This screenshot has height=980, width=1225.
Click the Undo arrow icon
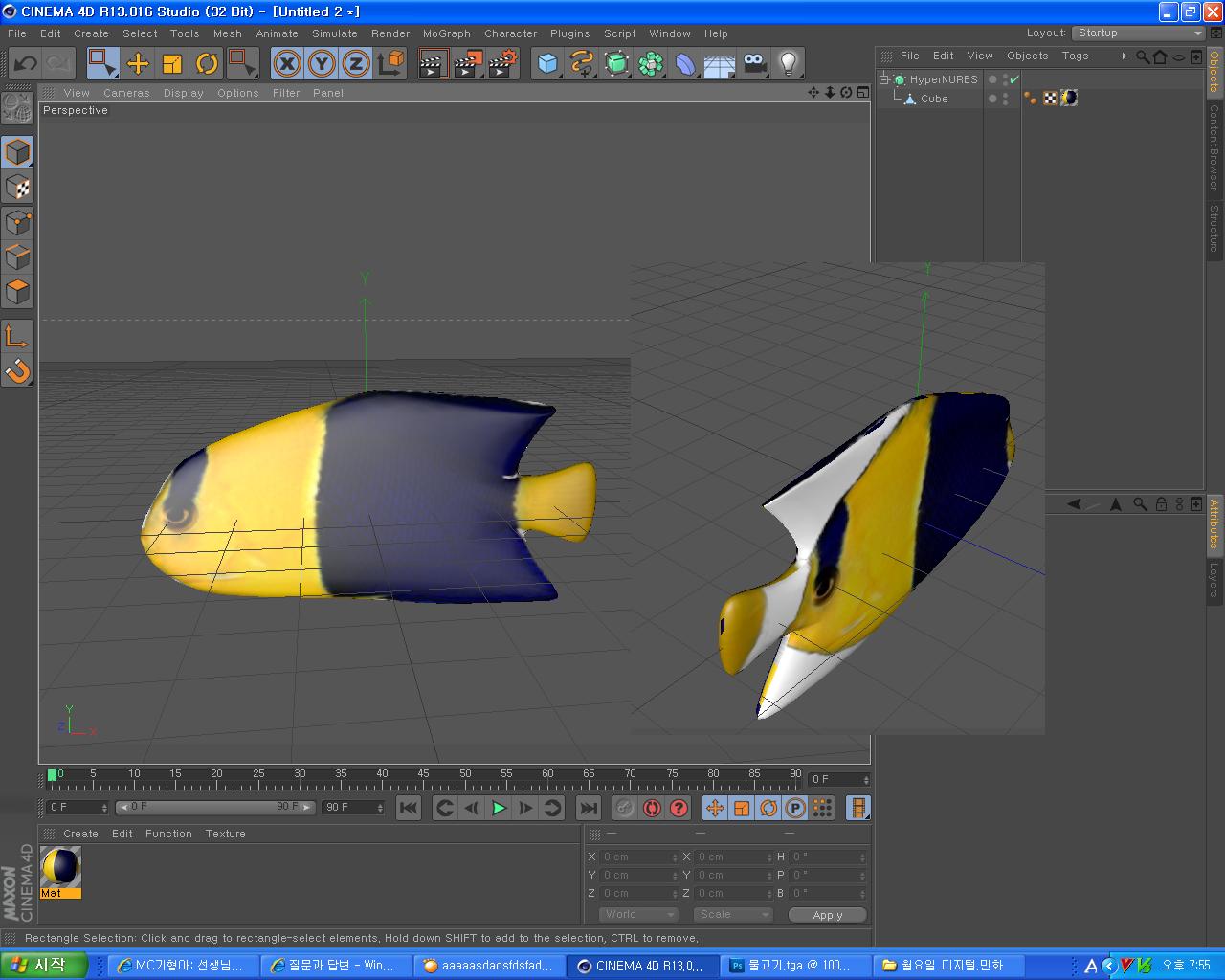[x=26, y=64]
